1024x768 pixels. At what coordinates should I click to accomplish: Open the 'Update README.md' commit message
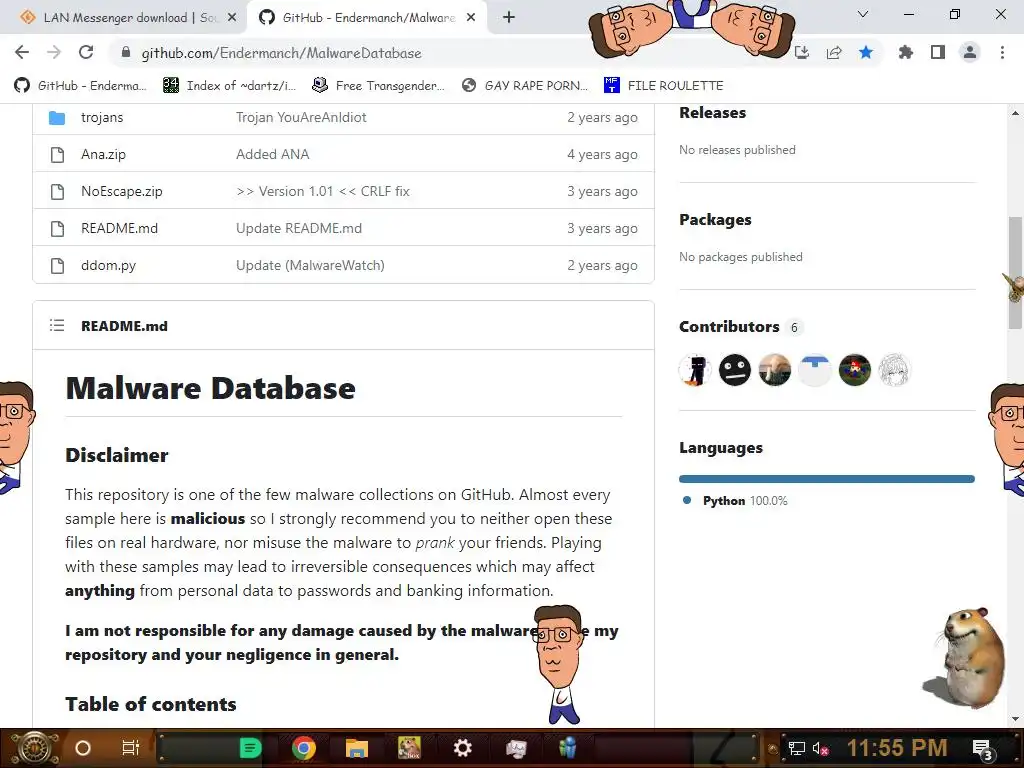point(298,229)
